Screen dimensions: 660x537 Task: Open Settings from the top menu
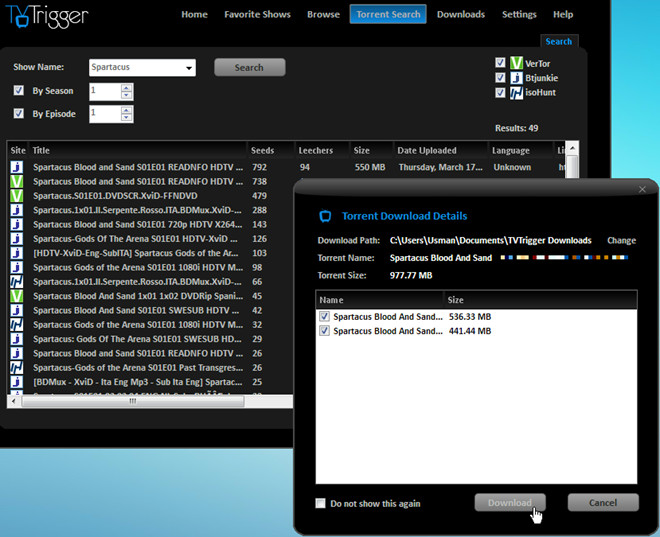(x=519, y=14)
